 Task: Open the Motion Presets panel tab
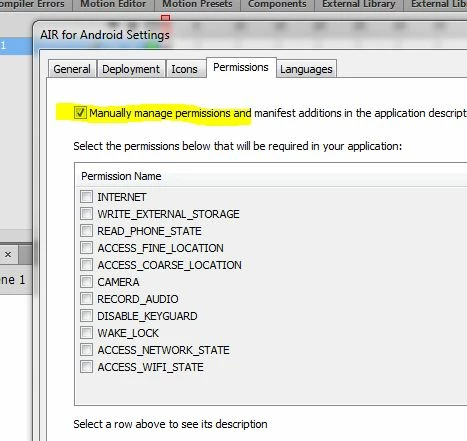[x=197, y=4]
